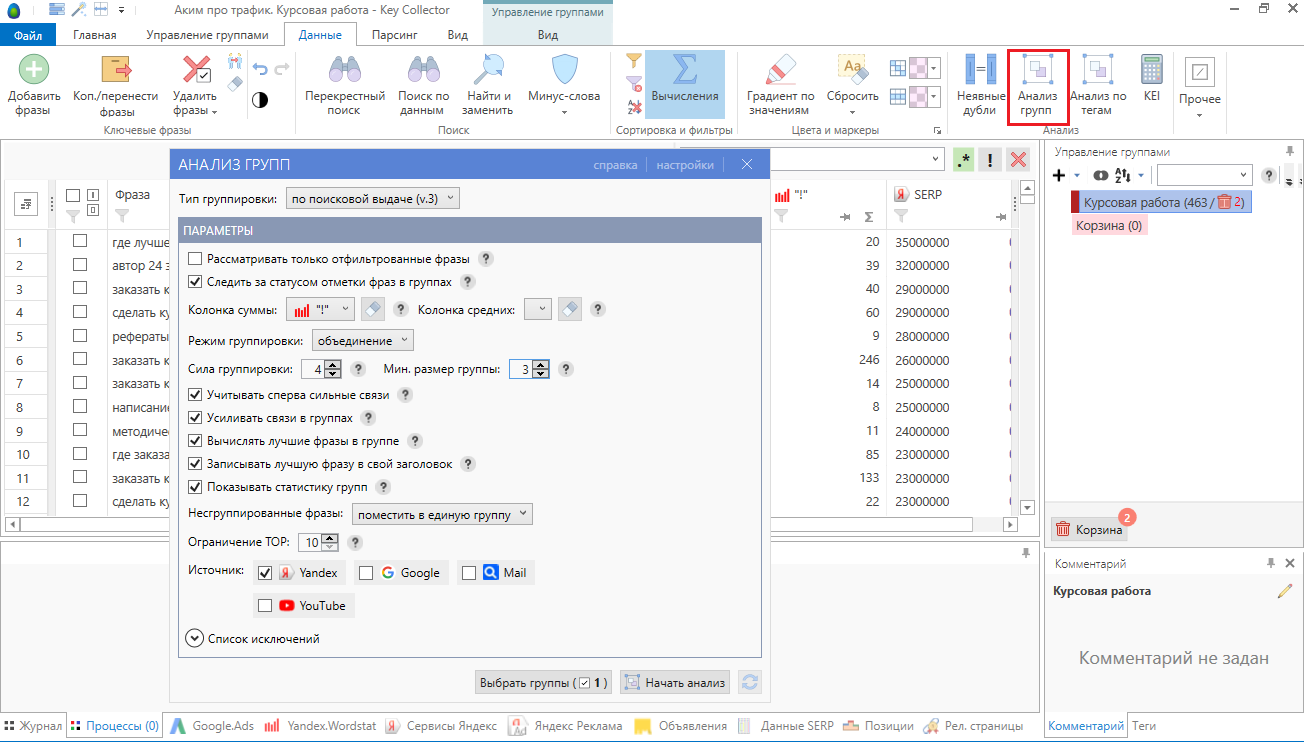Open the Тип группировки dropdown
Screen dimensions: 1304x742
coord(372,199)
